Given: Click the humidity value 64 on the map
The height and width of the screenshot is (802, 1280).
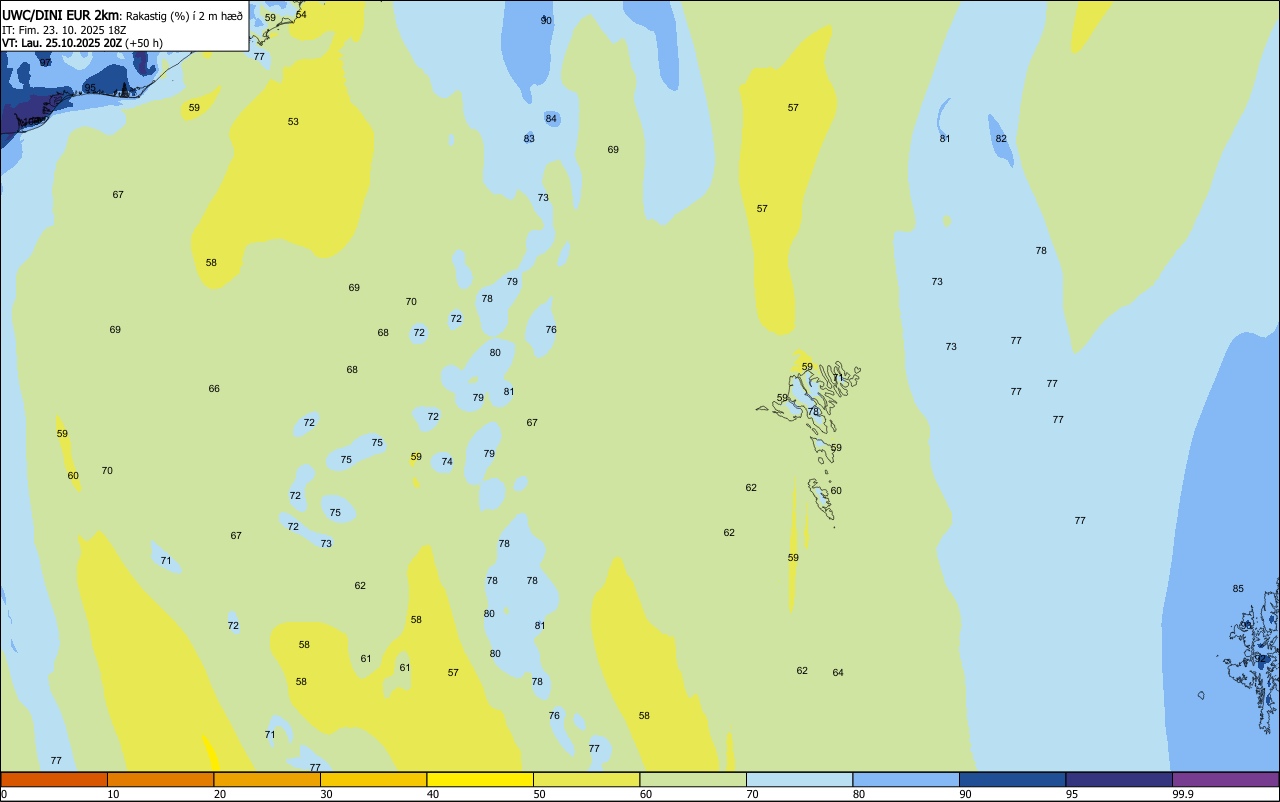Looking at the screenshot, I should pyautogui.click(x=838, y=673).
